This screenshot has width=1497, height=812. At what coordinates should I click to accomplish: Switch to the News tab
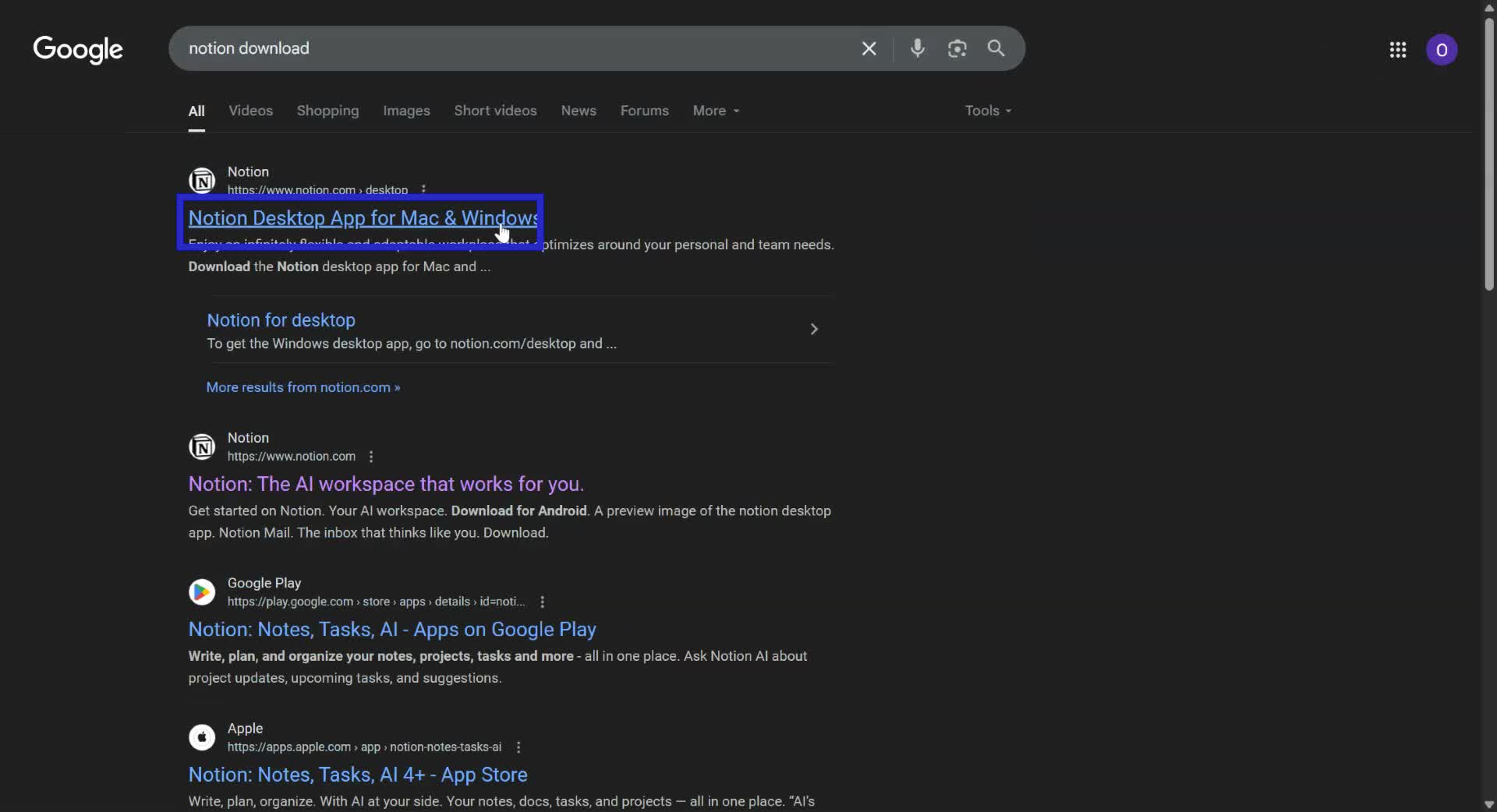pyautogui.click(x=579, y=111)
